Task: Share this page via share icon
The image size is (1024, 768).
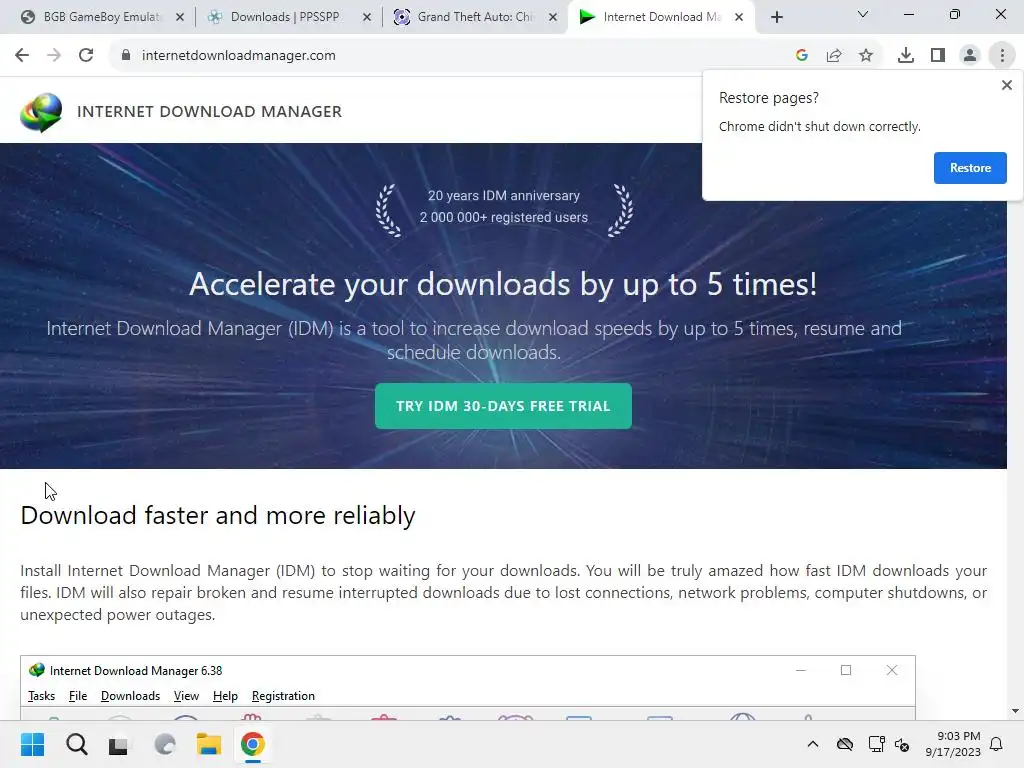Action: tap(834, 56)
